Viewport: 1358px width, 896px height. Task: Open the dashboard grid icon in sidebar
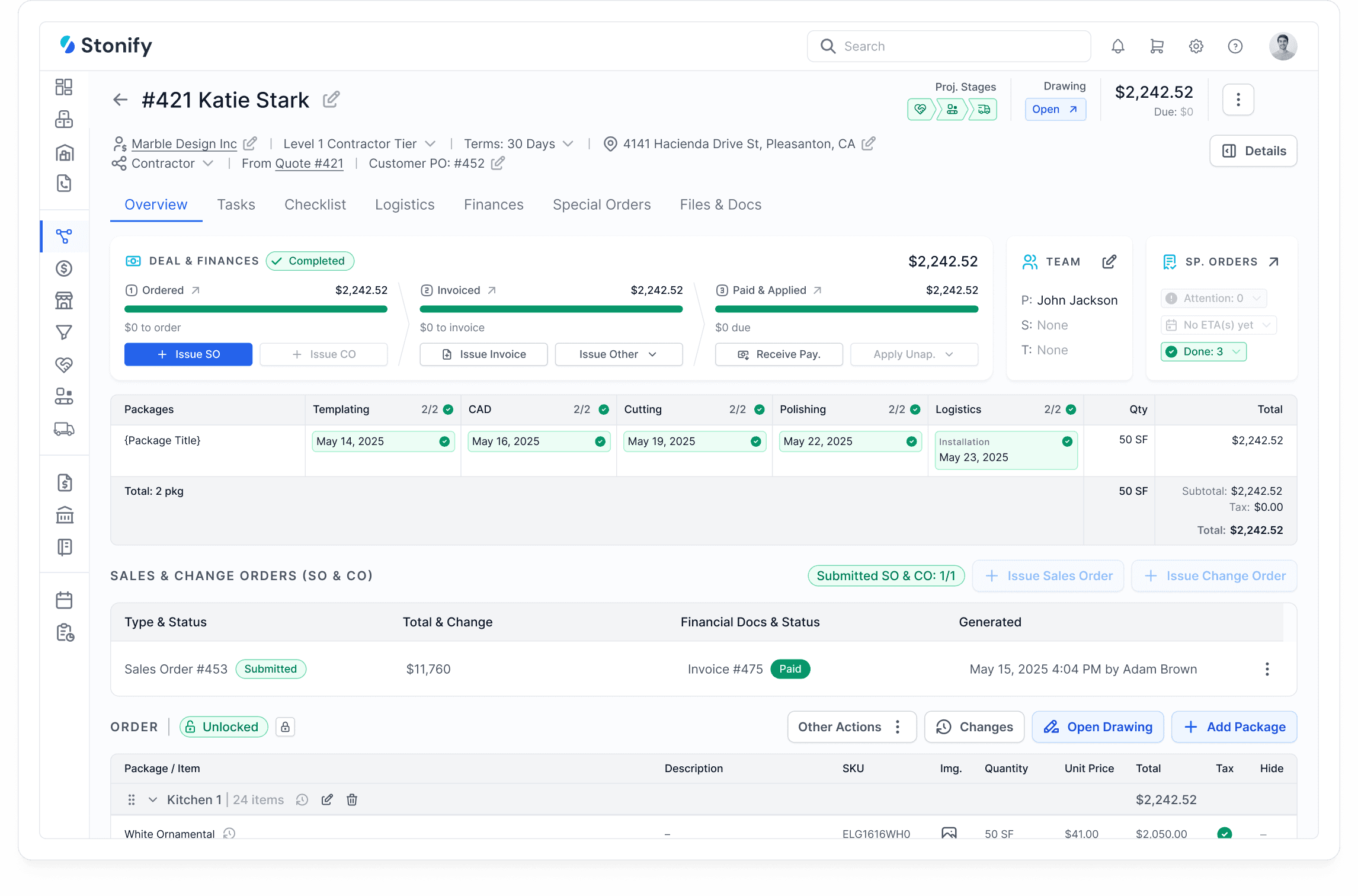[x=64, y=87]
